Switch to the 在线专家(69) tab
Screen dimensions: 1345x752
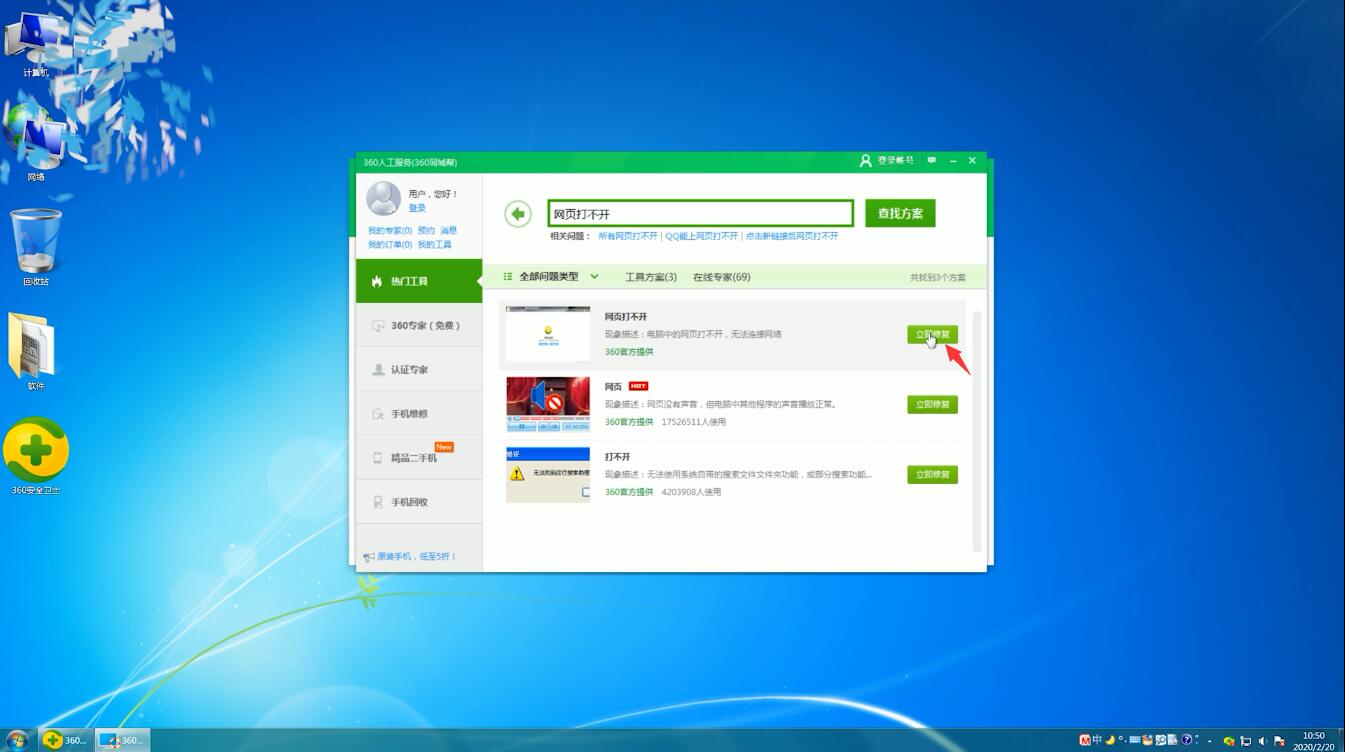pos(721,277)
